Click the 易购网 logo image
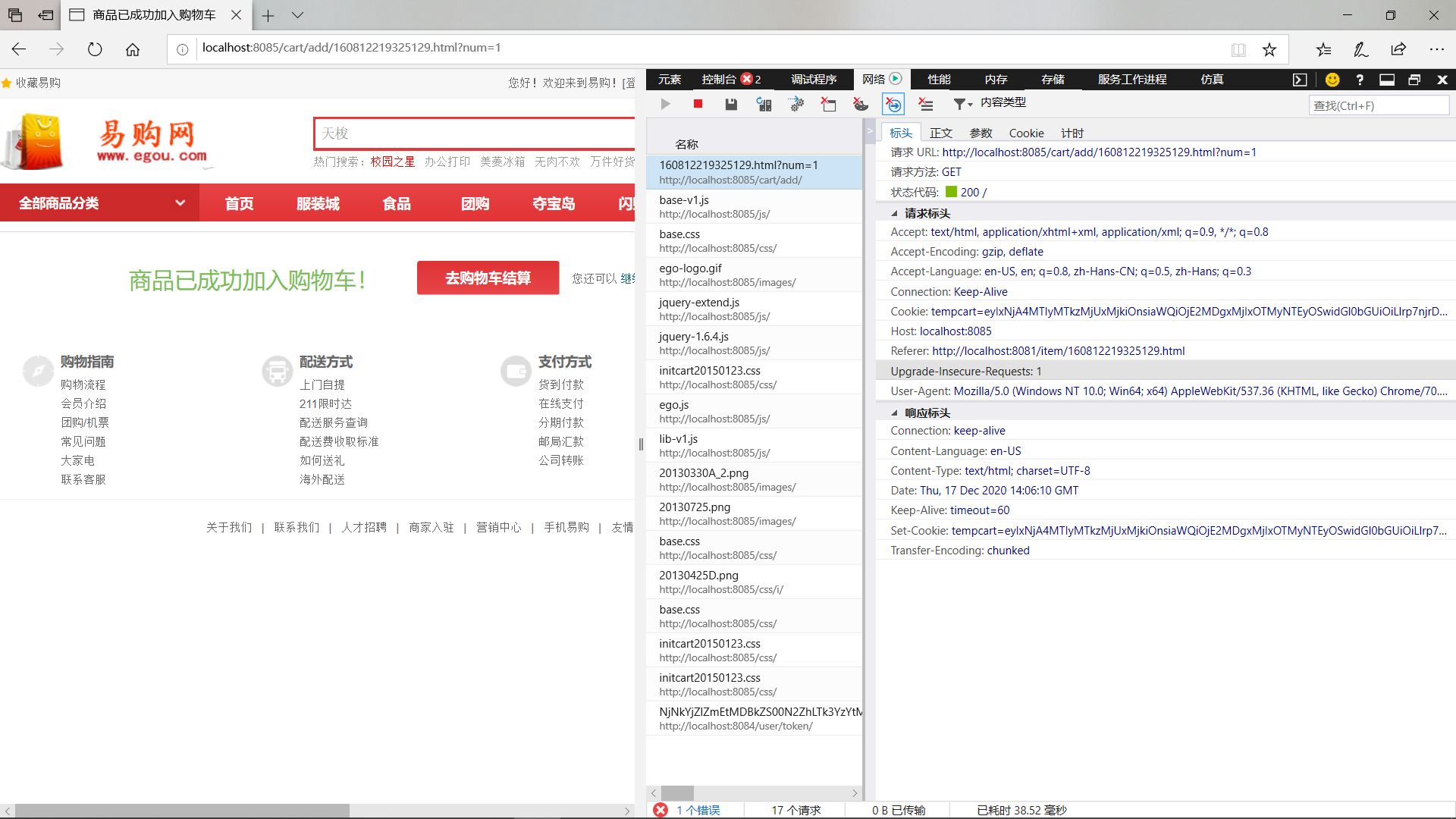This screenshot has height=819, width=1456. click(108, 142)
